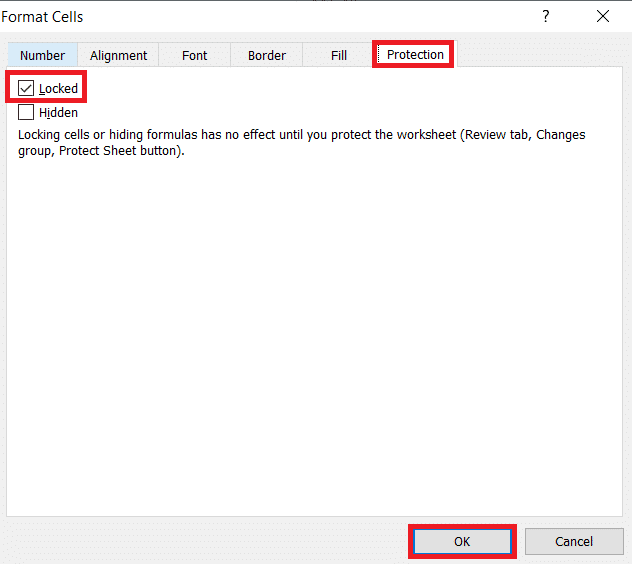Click the blank tab strip right of Protection
Image resolution: width=632 pixels, height=564 pixels.
(540, 56)
